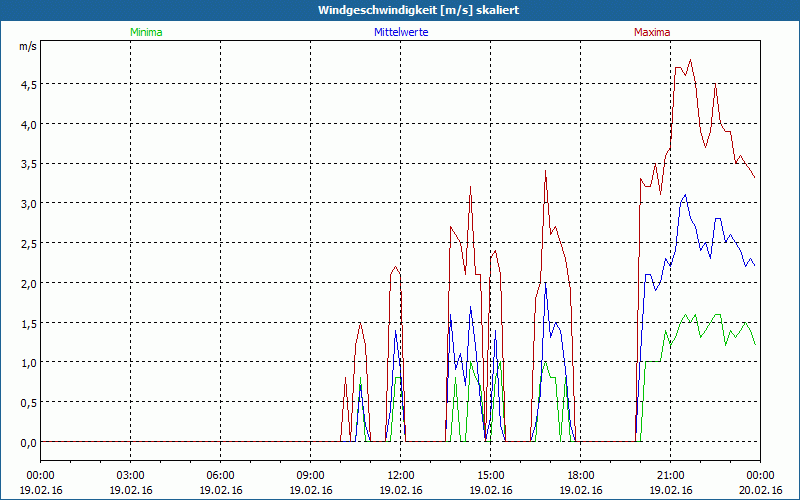Click the 1,0 y-axis value

29,363
